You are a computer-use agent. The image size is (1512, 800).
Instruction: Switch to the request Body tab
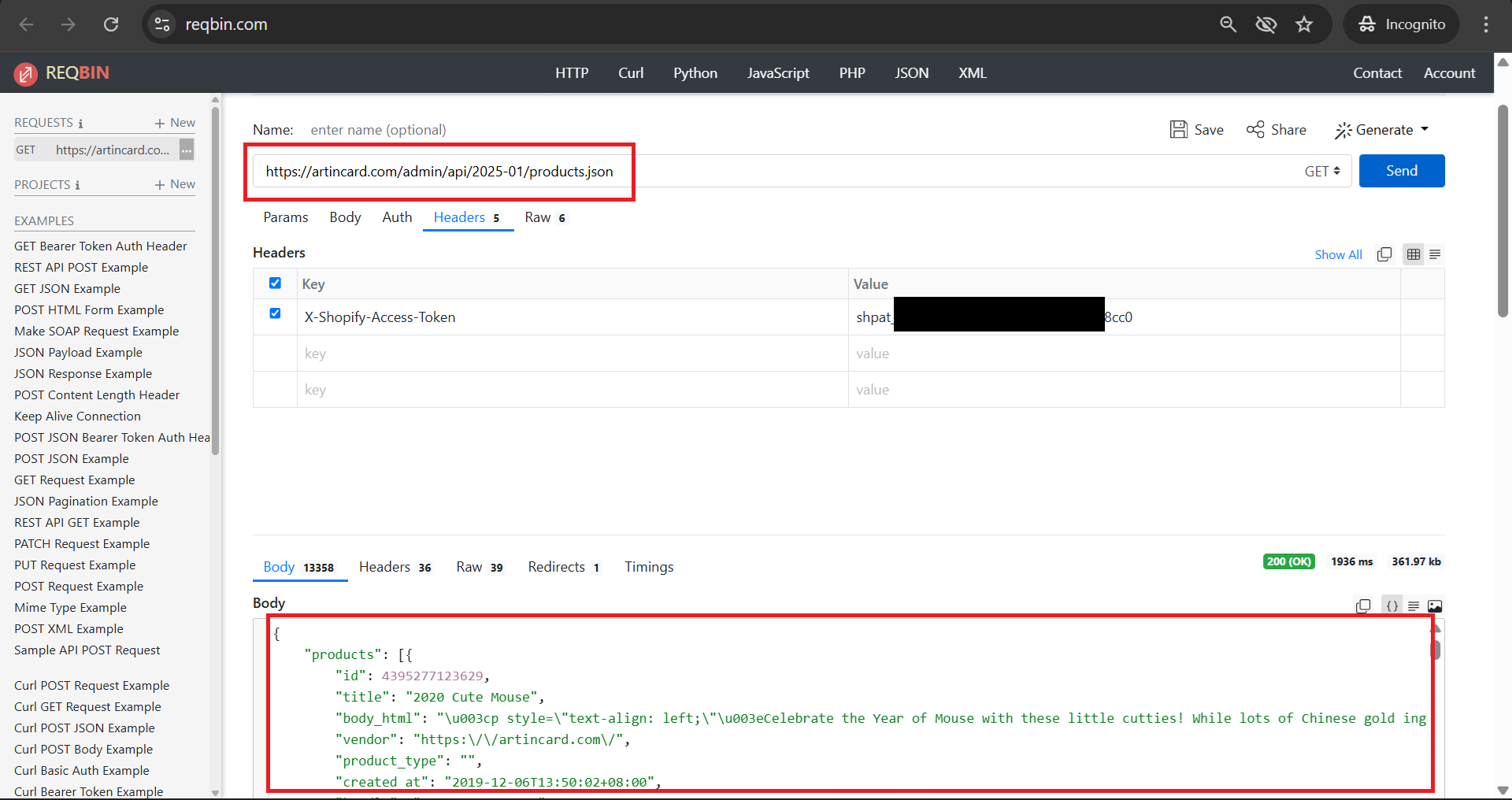[x=345, y=217]
